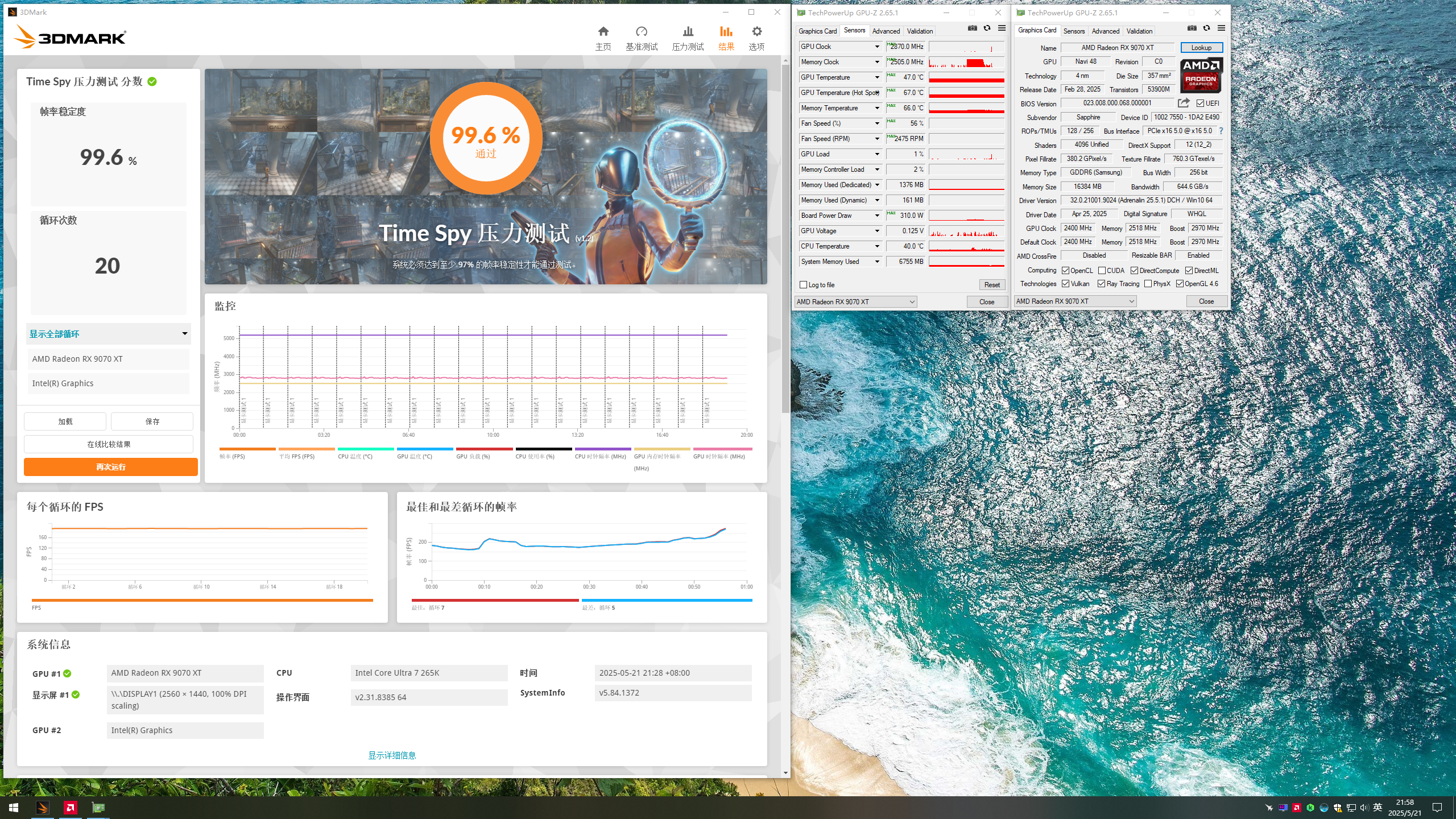Toggle the UEFI checkbox
Viewport: 1456px width, 819px height.
click(1200, 104)
